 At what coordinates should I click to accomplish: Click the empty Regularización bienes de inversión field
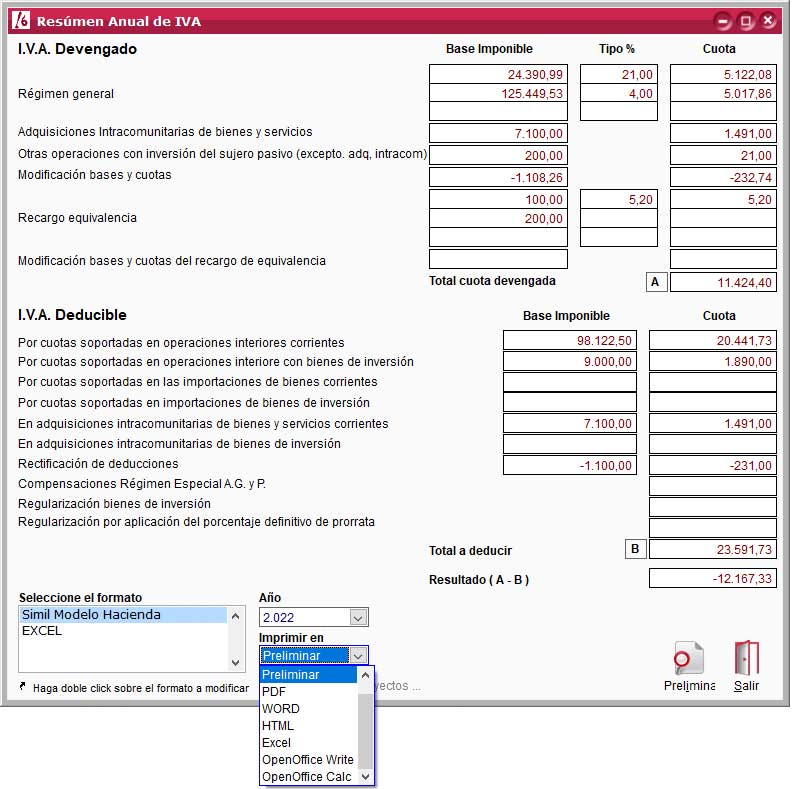point(712,507)
